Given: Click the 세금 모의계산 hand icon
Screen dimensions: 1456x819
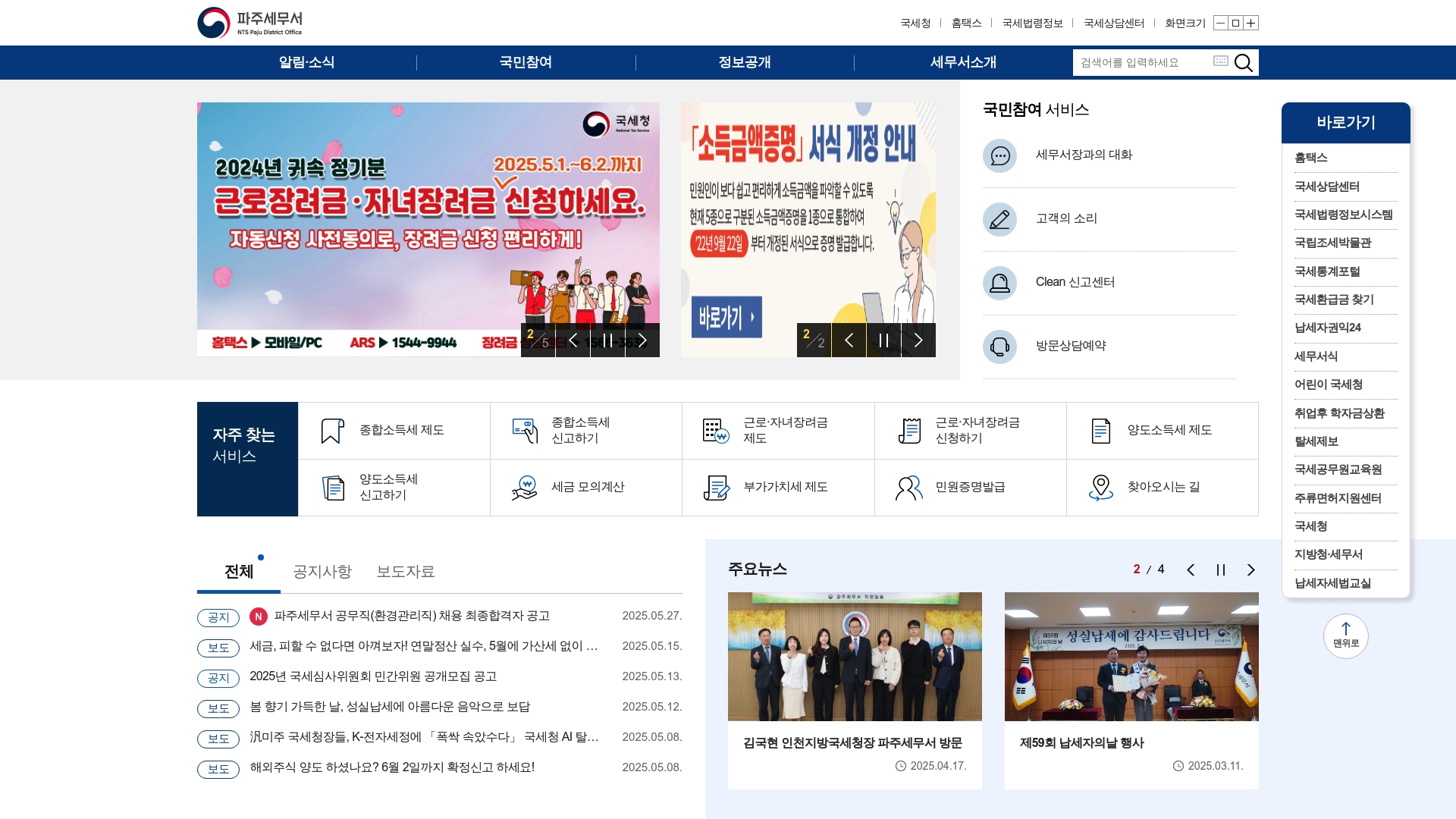Looking at the screenshot, I should coord(525,488).
